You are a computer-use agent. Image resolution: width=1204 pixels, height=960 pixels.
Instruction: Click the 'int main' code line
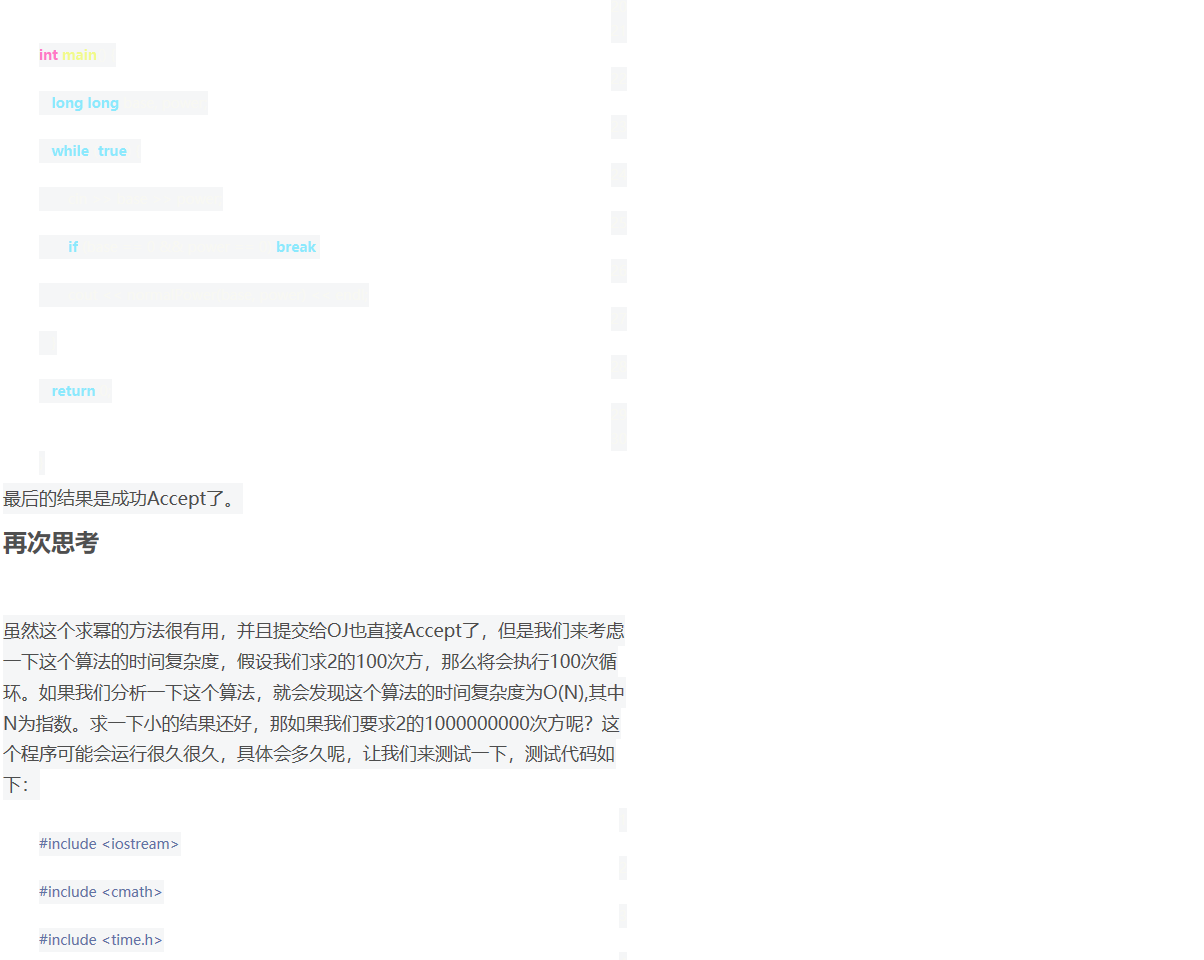77,55
